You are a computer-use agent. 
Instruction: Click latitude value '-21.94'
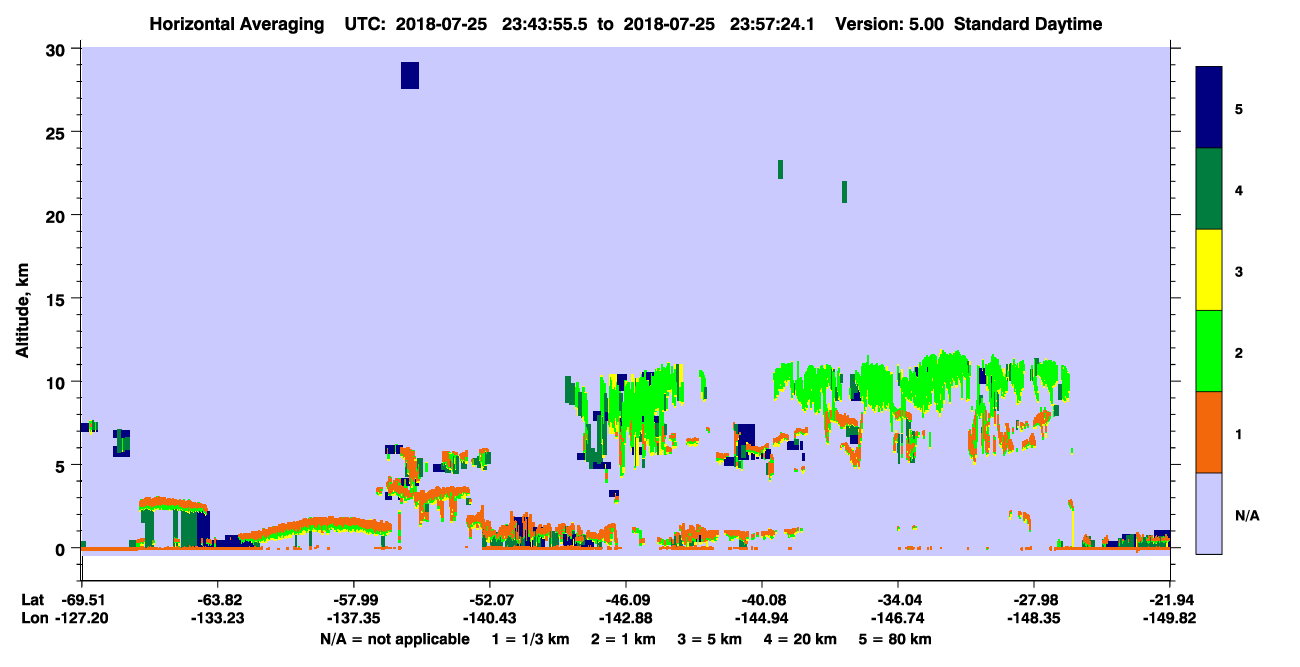coord(1170,600)
